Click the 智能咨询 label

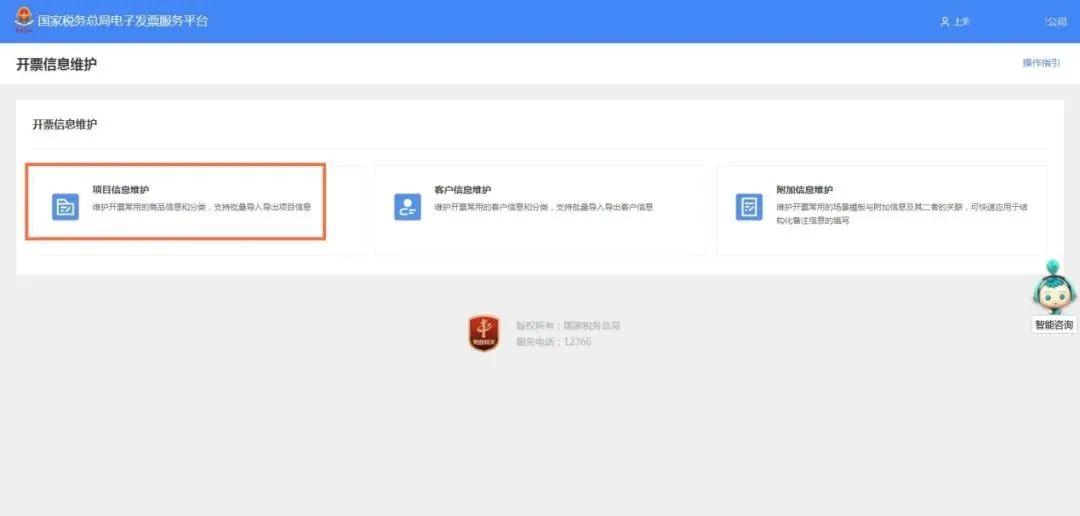tap(1054, 325)
